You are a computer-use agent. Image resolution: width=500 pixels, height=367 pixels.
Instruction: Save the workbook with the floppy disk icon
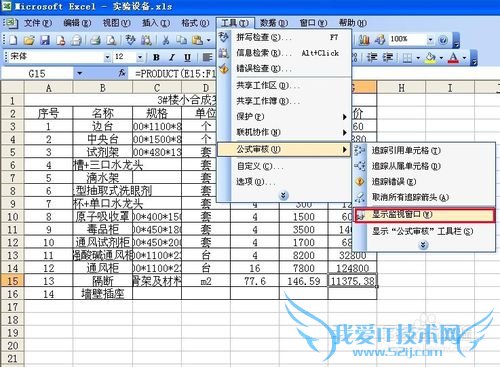tap(45, 40)
